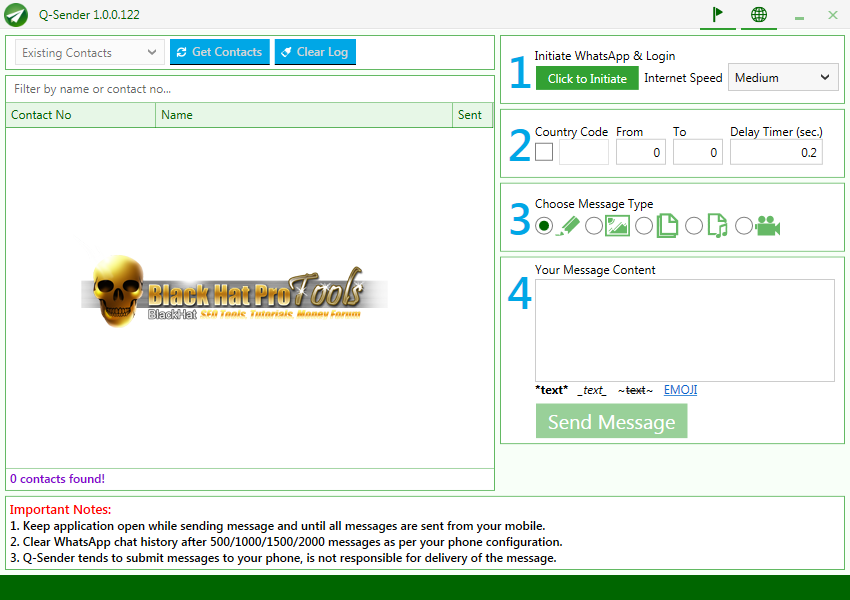
Task: Click the bold *text* formatting hint
Action: (551, 390)
